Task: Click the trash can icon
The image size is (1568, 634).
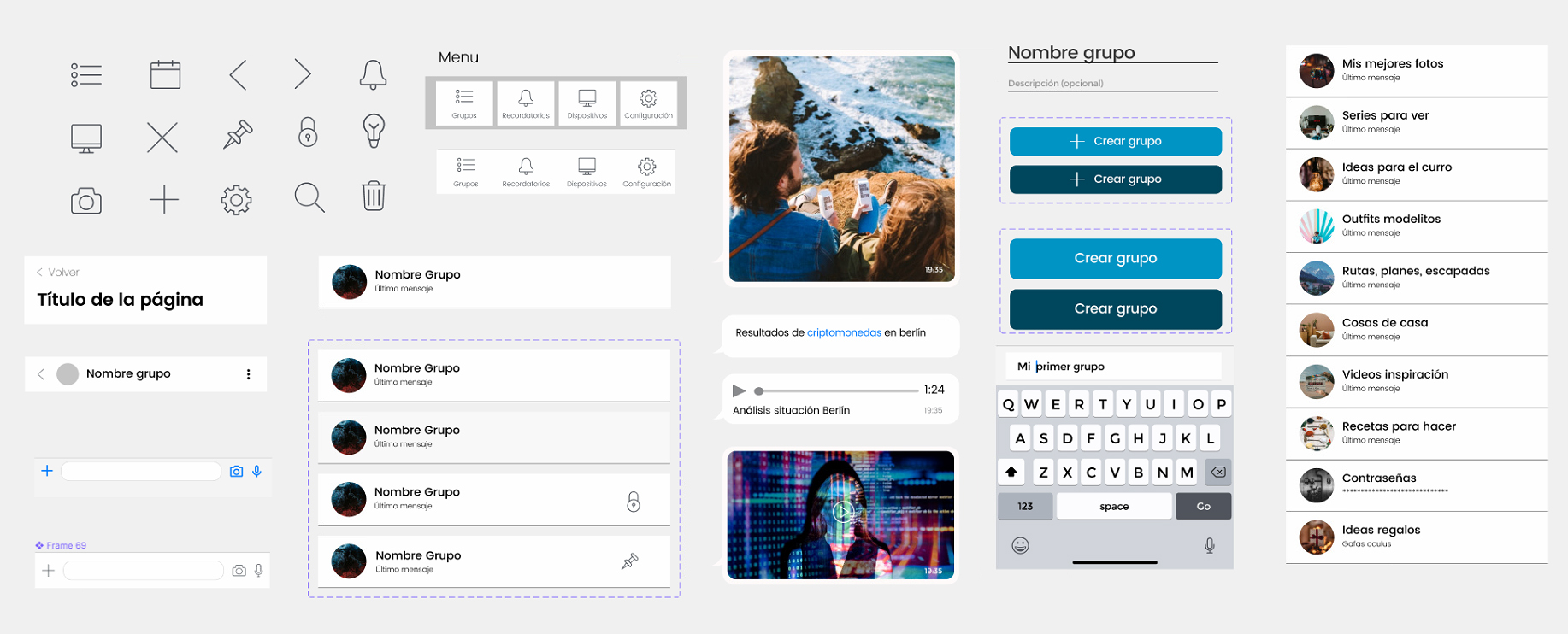Action: pos(374,196)
